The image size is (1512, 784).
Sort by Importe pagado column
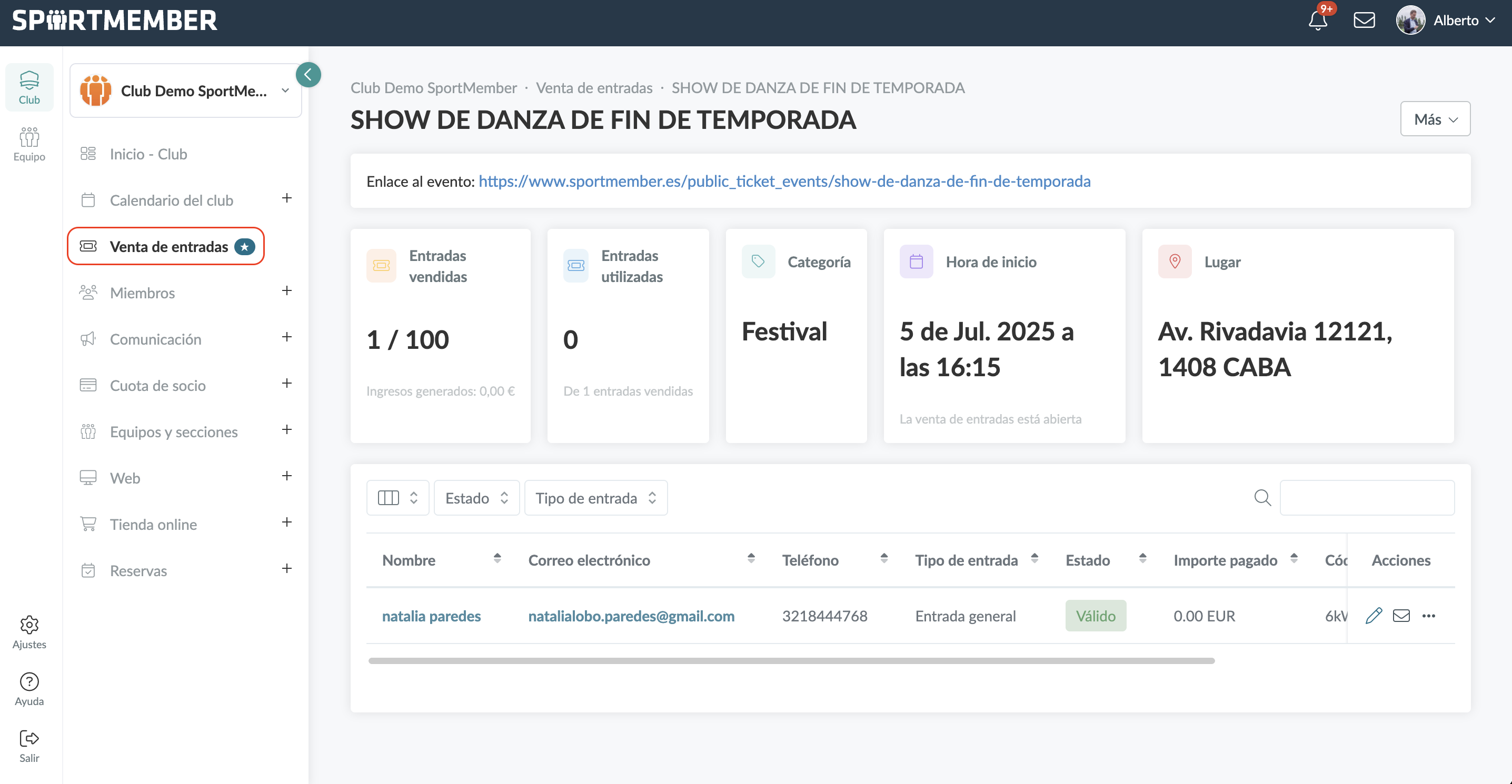1294,559
